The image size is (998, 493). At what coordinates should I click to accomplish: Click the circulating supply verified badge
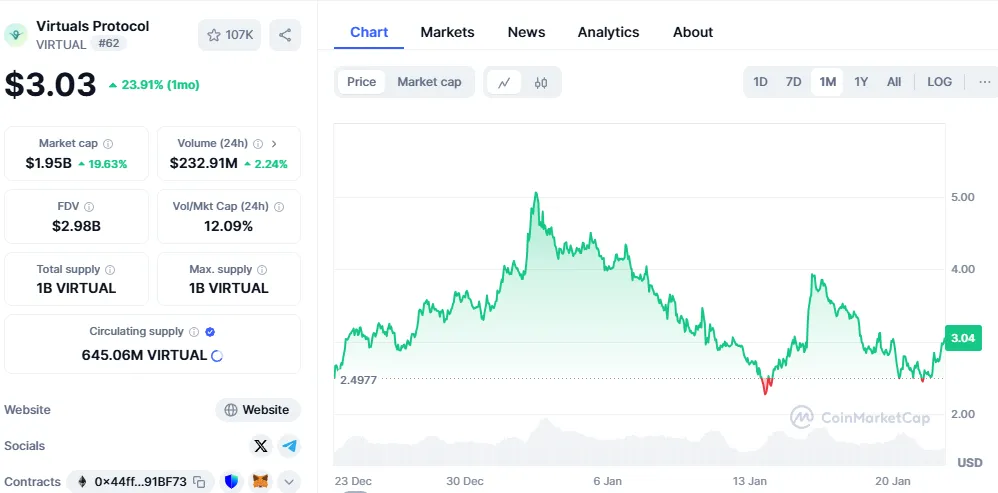tap(210, 332)
